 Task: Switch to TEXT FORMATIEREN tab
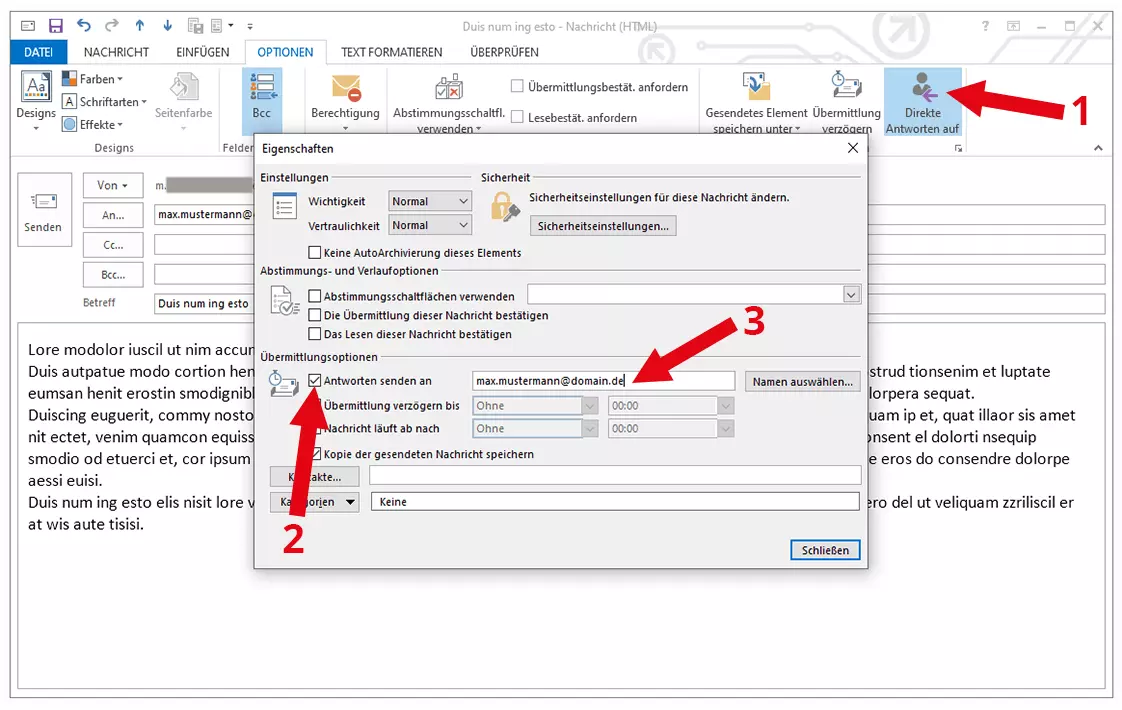[391, 52]
